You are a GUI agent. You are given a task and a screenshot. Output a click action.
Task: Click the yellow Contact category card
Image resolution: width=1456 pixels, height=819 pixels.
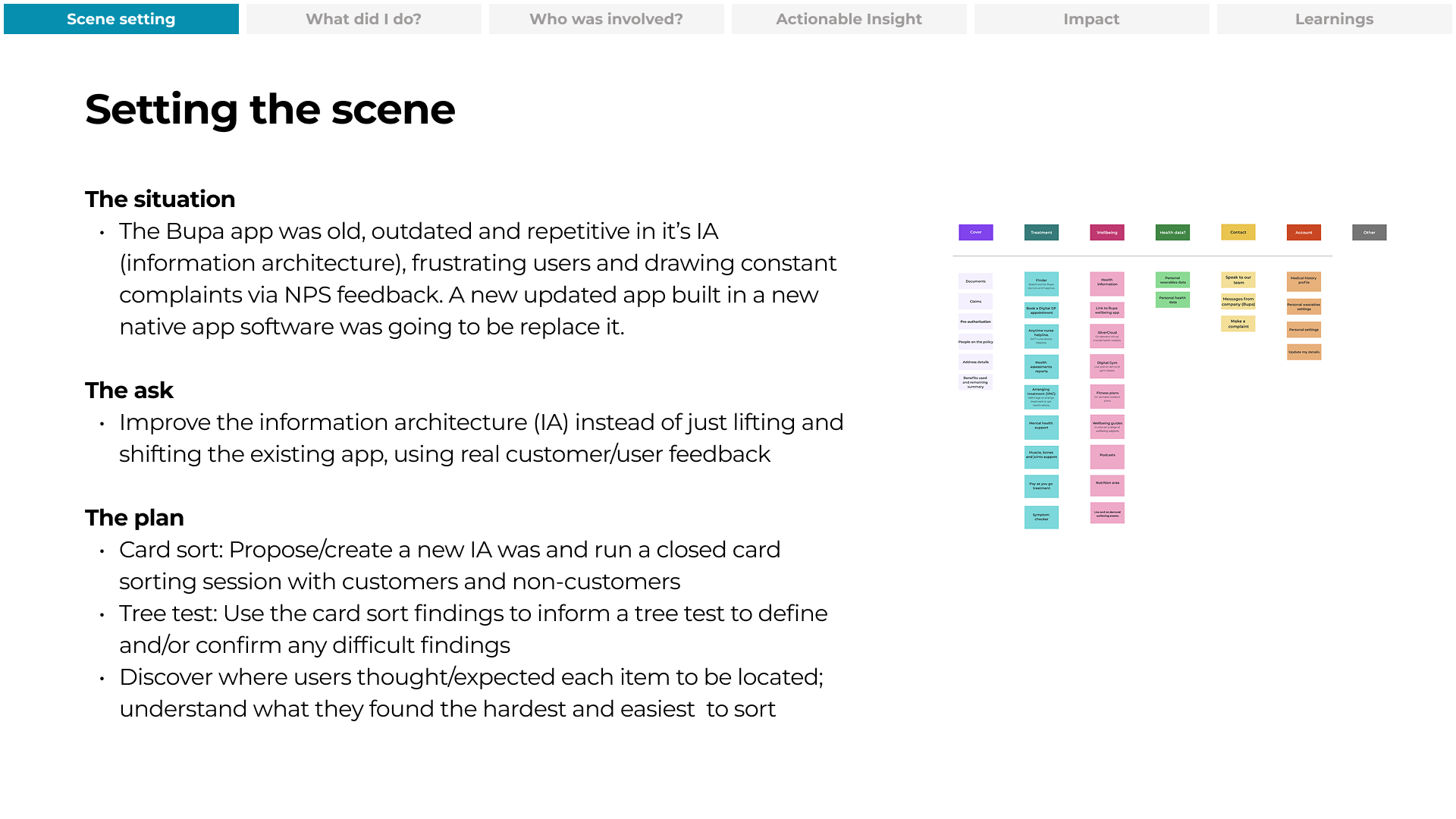tap(1238, 232)
